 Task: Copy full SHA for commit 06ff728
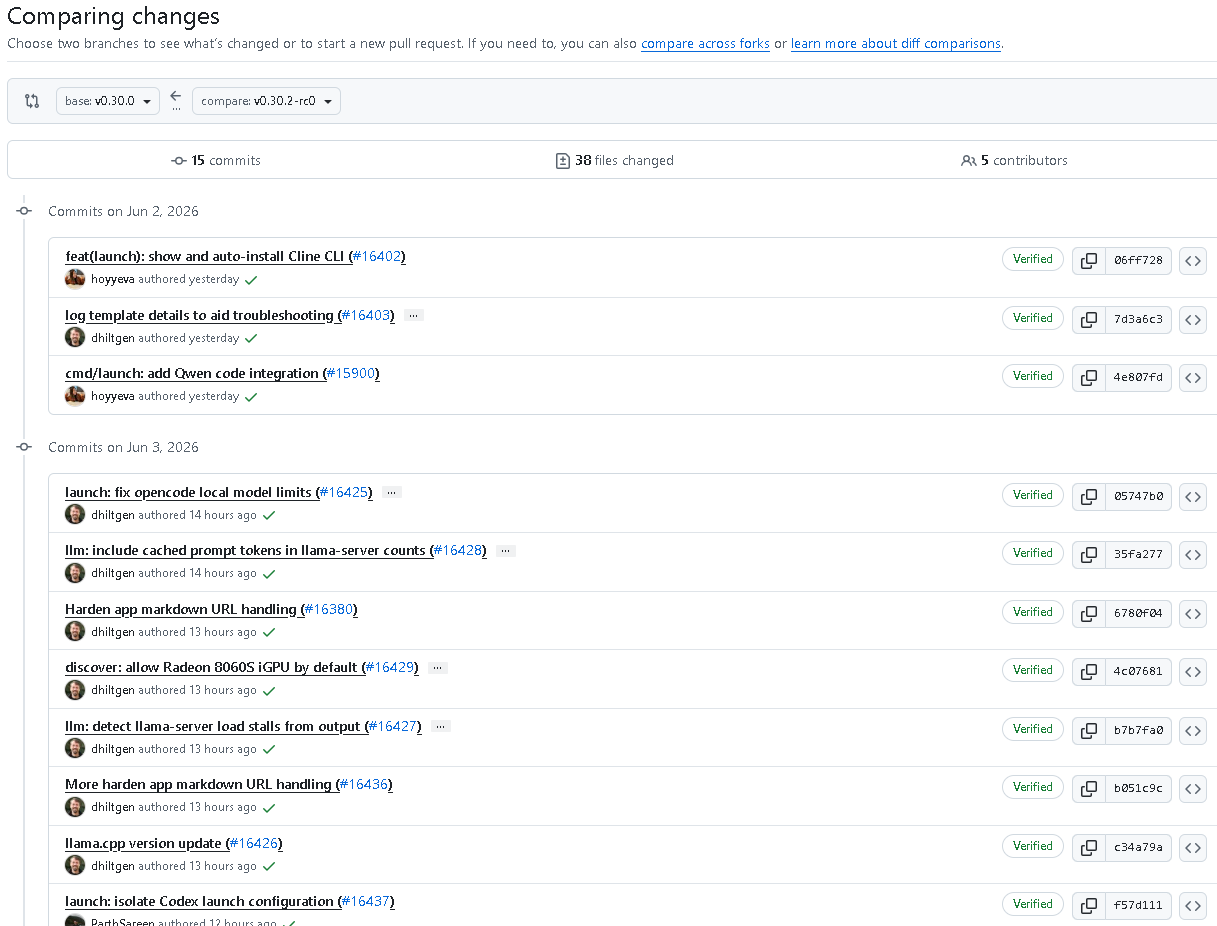(x=1089, y=260)
